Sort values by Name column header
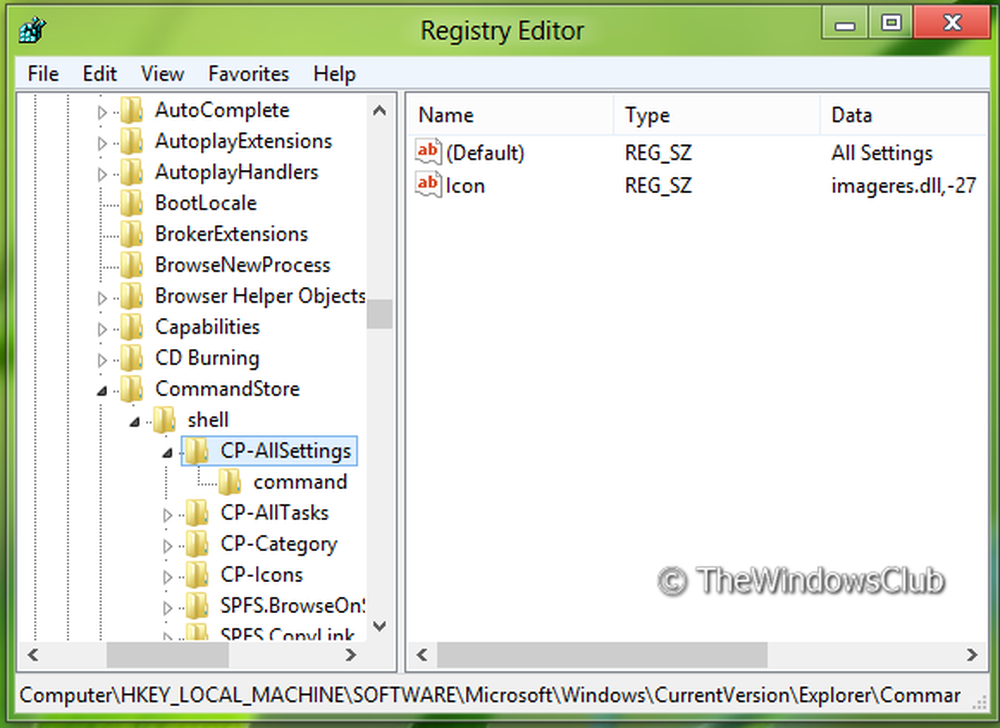The width and height of the screenshot is (1000, 728). click(510, 115)
